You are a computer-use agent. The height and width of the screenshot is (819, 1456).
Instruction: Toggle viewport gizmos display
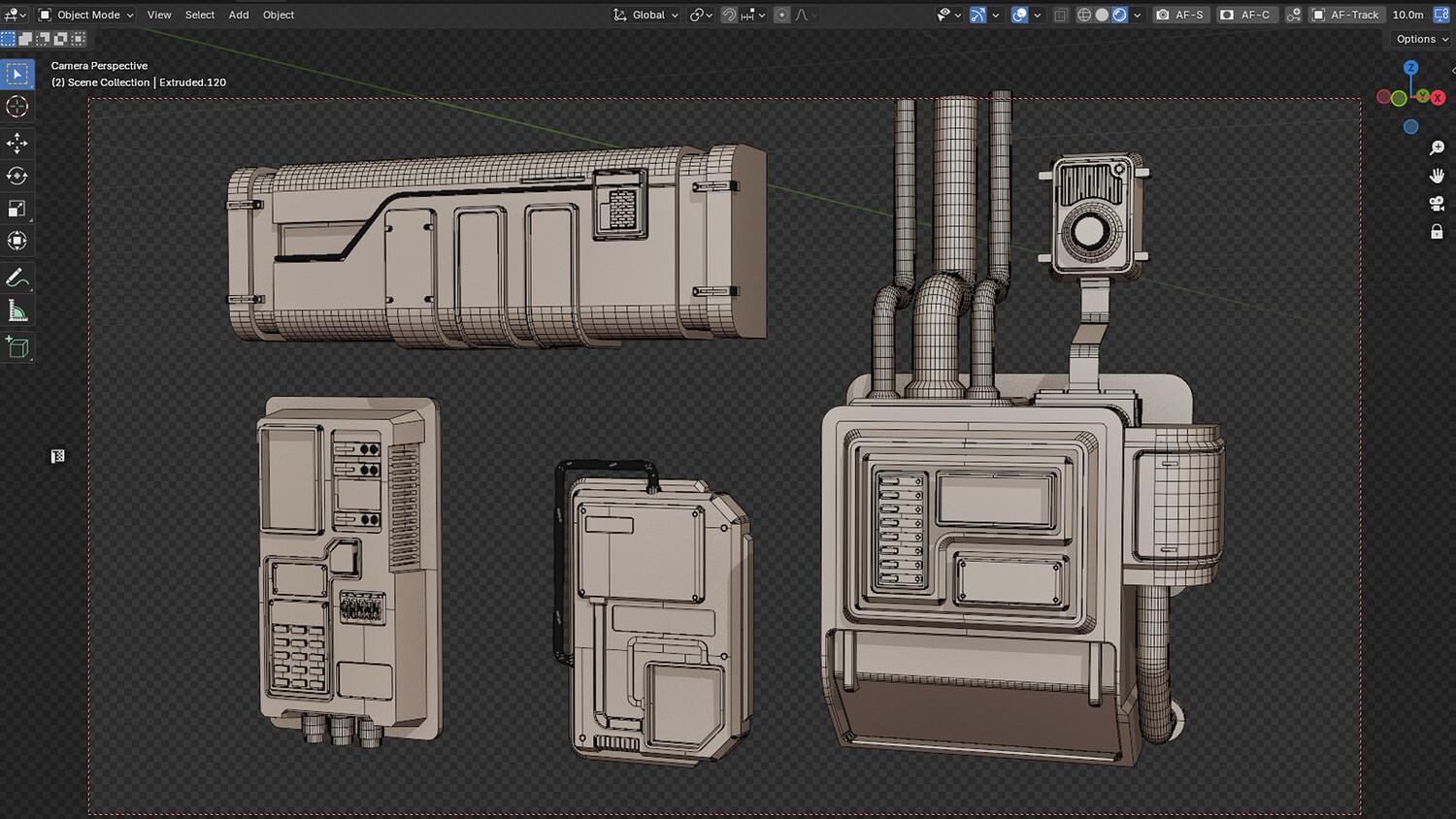pos(978,15)
